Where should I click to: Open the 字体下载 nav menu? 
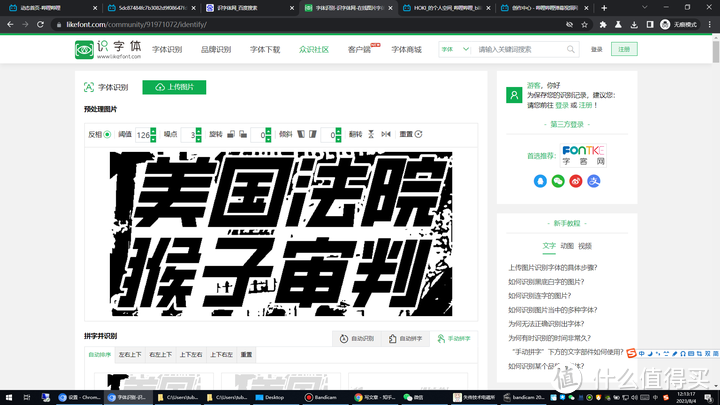click(x=265, y=50)
